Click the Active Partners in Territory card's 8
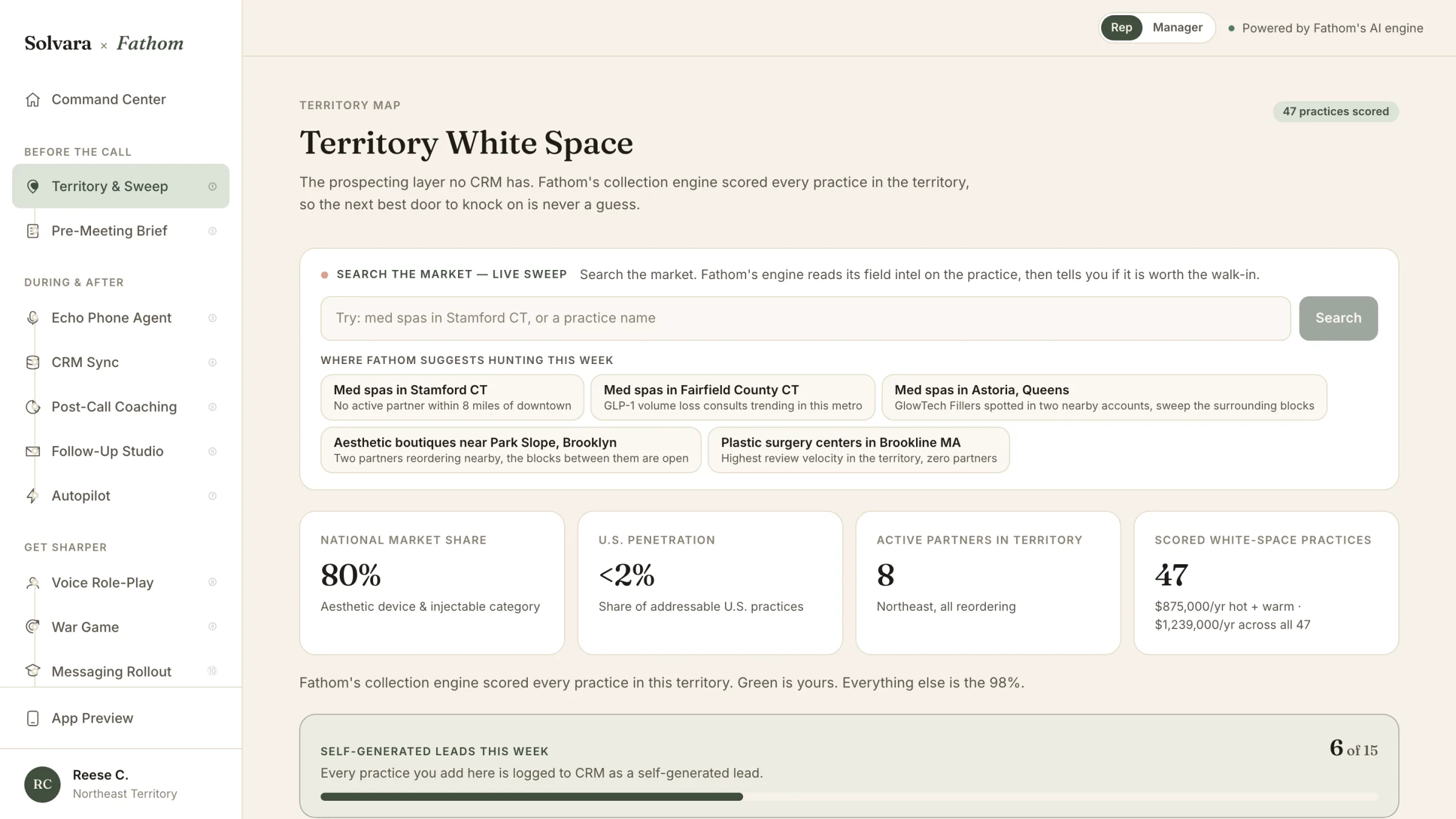 [x=885, y=575]
